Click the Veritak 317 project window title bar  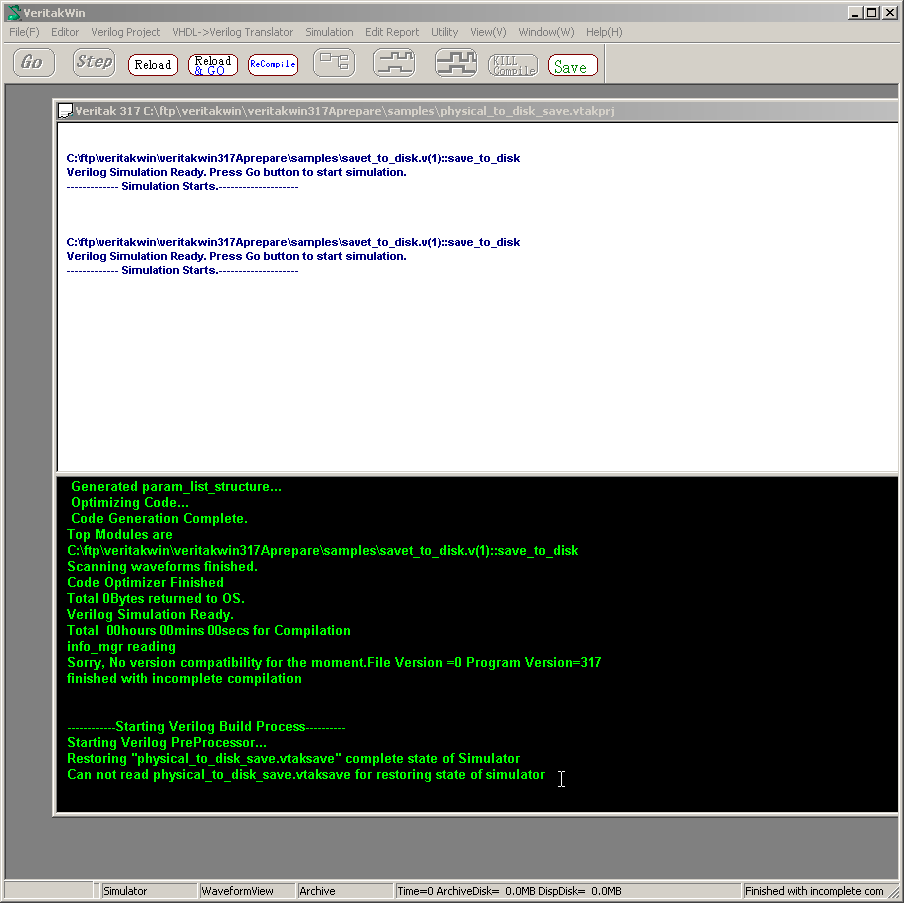(x=477, y=111)
